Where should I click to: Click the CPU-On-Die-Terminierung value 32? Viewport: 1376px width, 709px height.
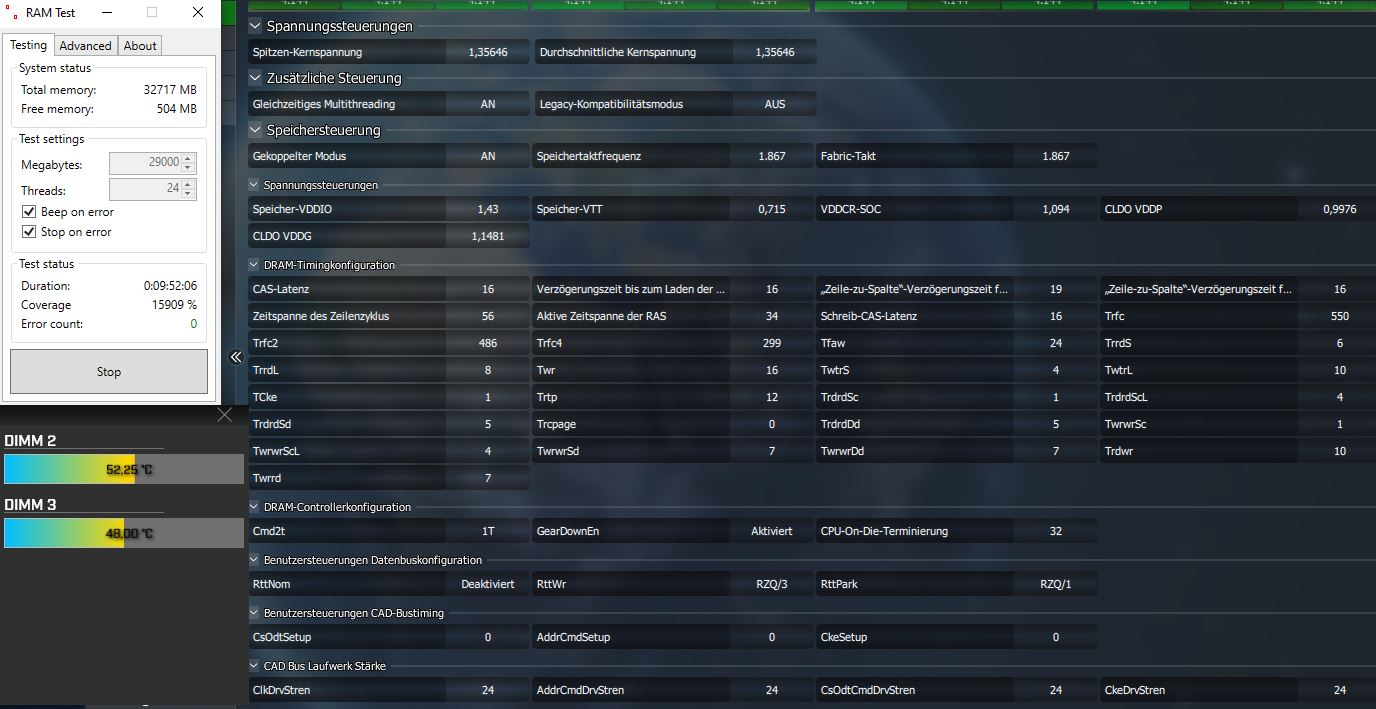pos(1056,531)
